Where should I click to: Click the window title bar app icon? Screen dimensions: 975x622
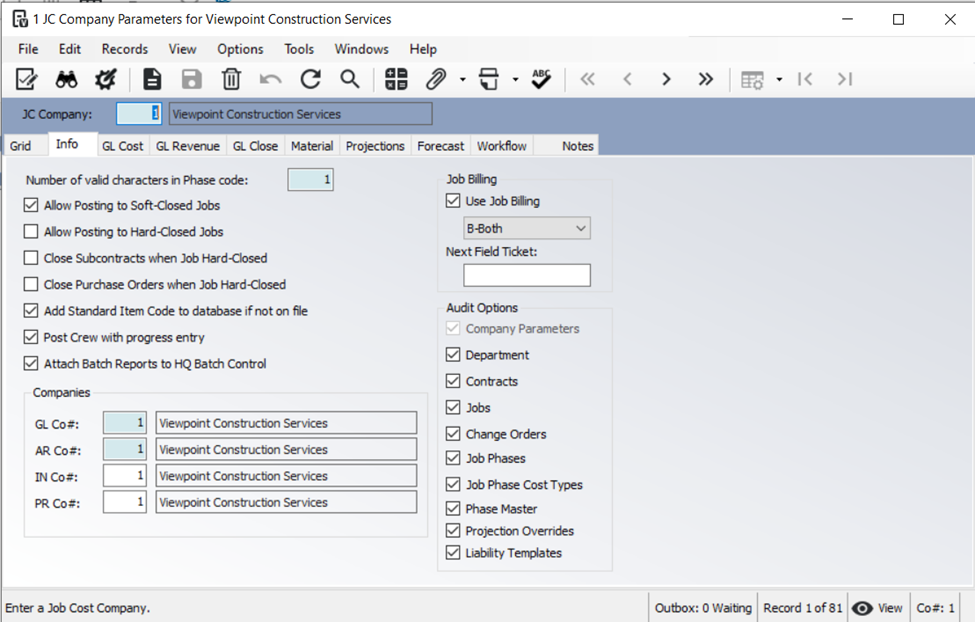click(20, 19)
